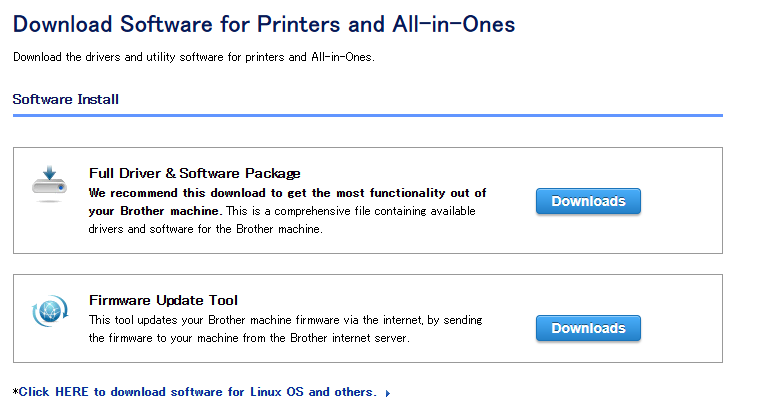Select the Firmware Update Tool title
The image size is (768, 409).
[x=163, y=300]
